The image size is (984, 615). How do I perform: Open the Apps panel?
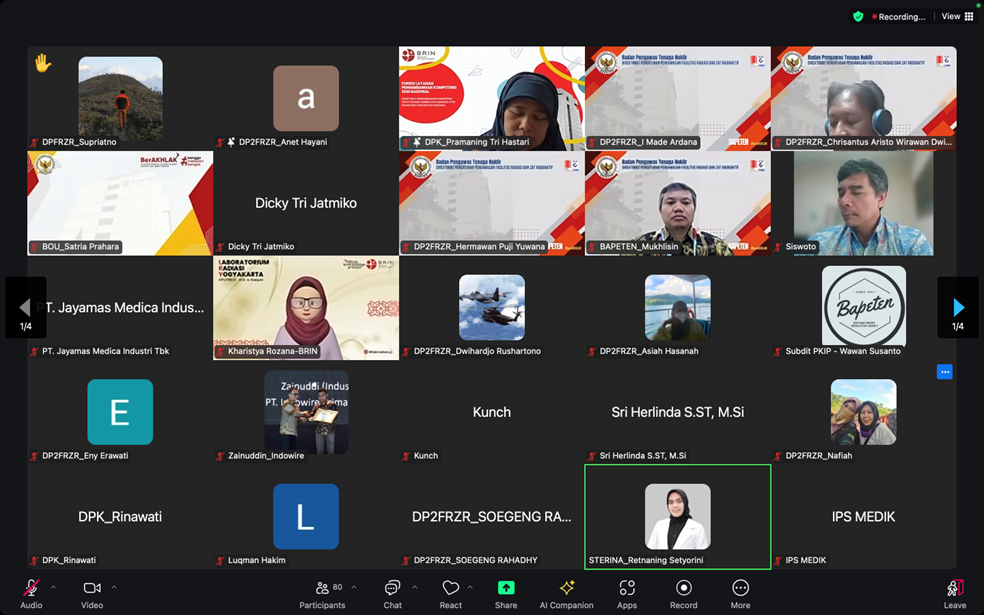point(627,589)
